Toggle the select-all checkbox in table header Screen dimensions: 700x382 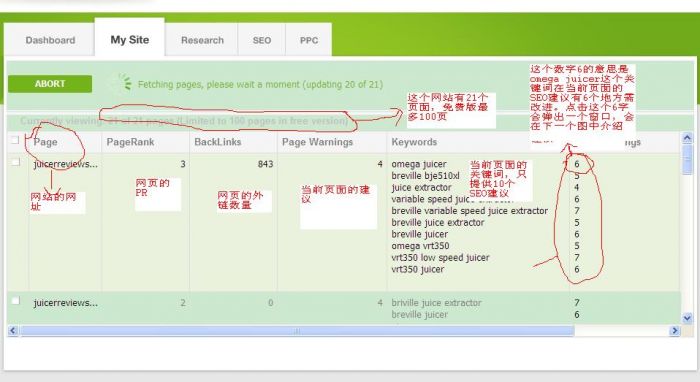(x=15, y=140)
